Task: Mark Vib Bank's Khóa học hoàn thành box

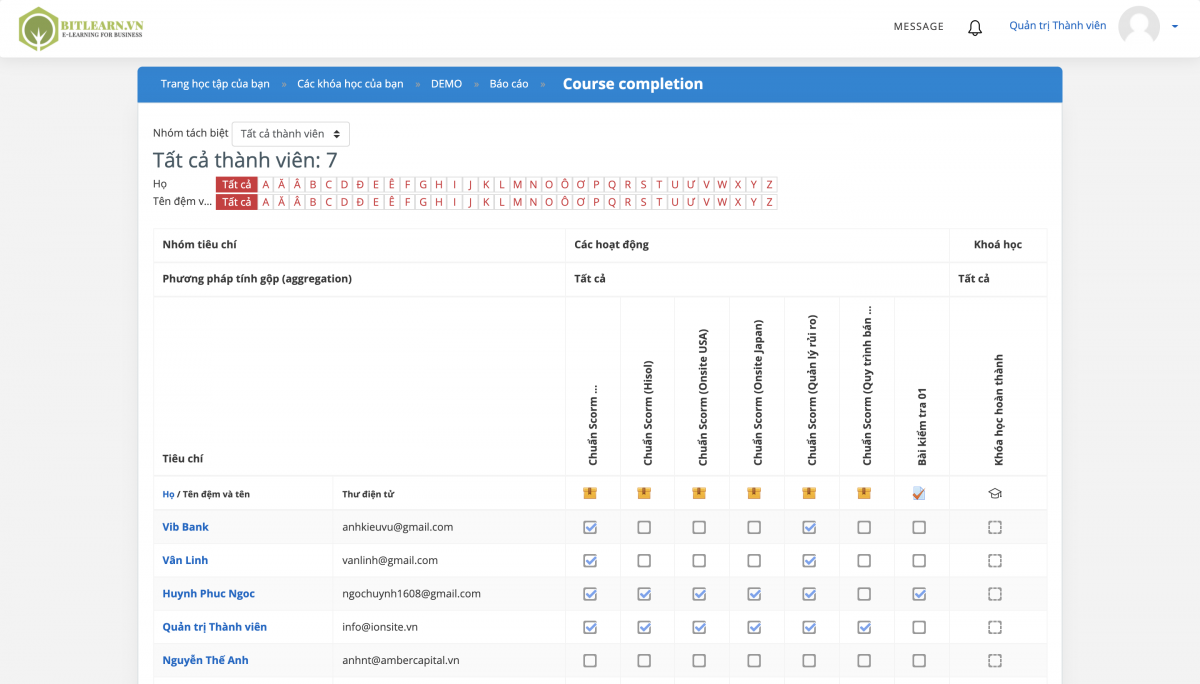Action: tap(995, 527)
